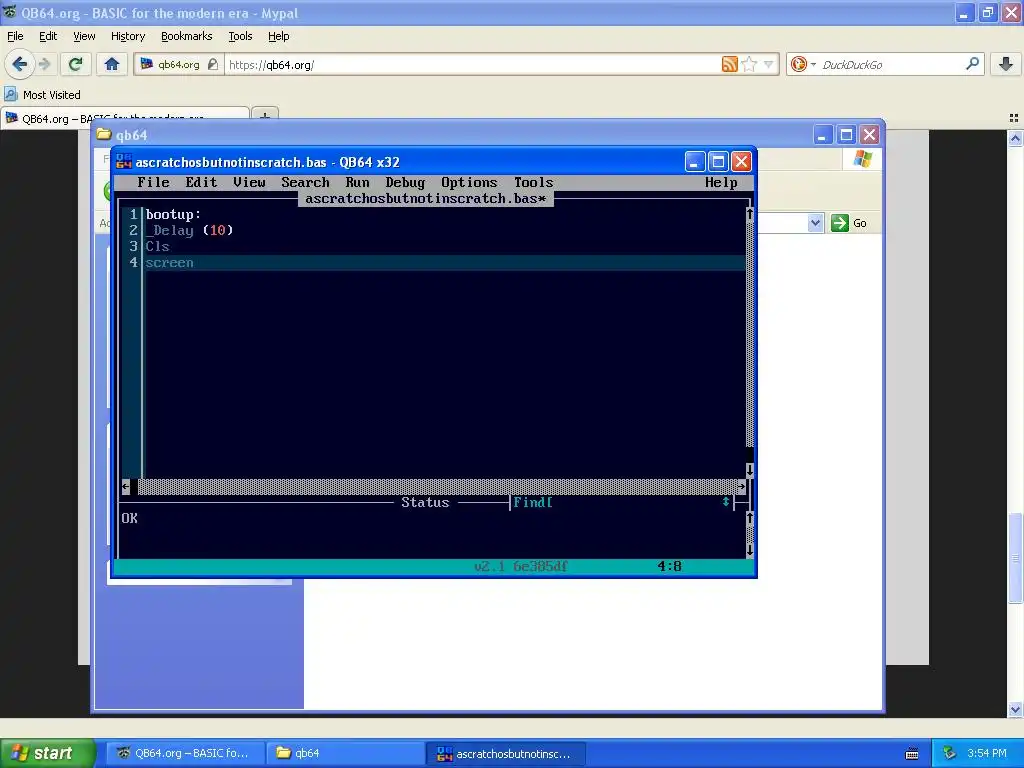Click the file tab ascratchosbutnotinscratch.bas*
Image resolution: width=1024 pixels, height=768 pixels.
pyautogui.click(x=425, y=199)
